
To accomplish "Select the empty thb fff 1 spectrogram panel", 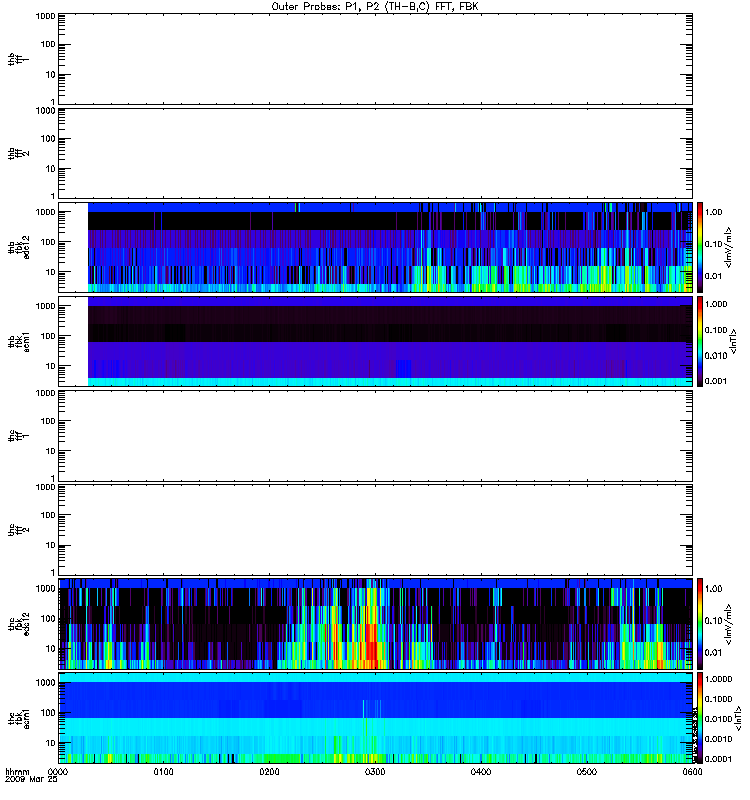I will pyautogui.click(x=376, y=59).
